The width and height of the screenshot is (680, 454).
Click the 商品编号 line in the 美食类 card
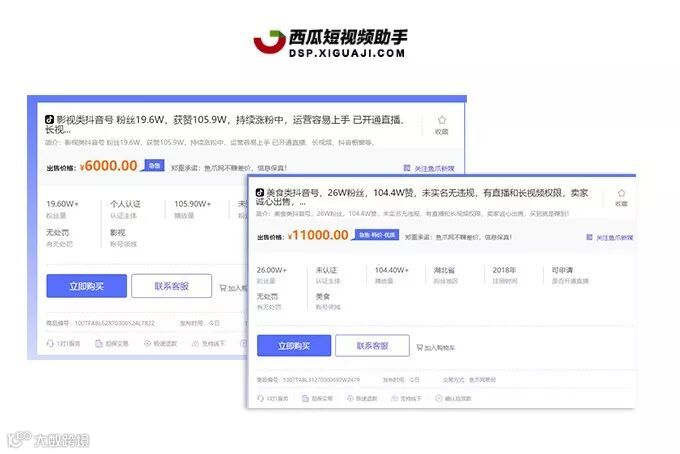pos(308,379)
